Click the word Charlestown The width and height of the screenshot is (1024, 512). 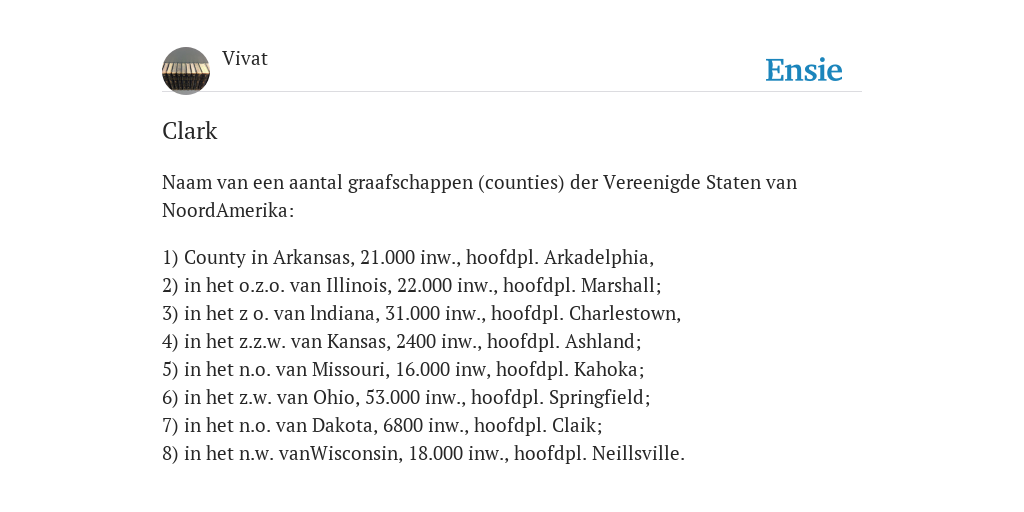point(623,313)
